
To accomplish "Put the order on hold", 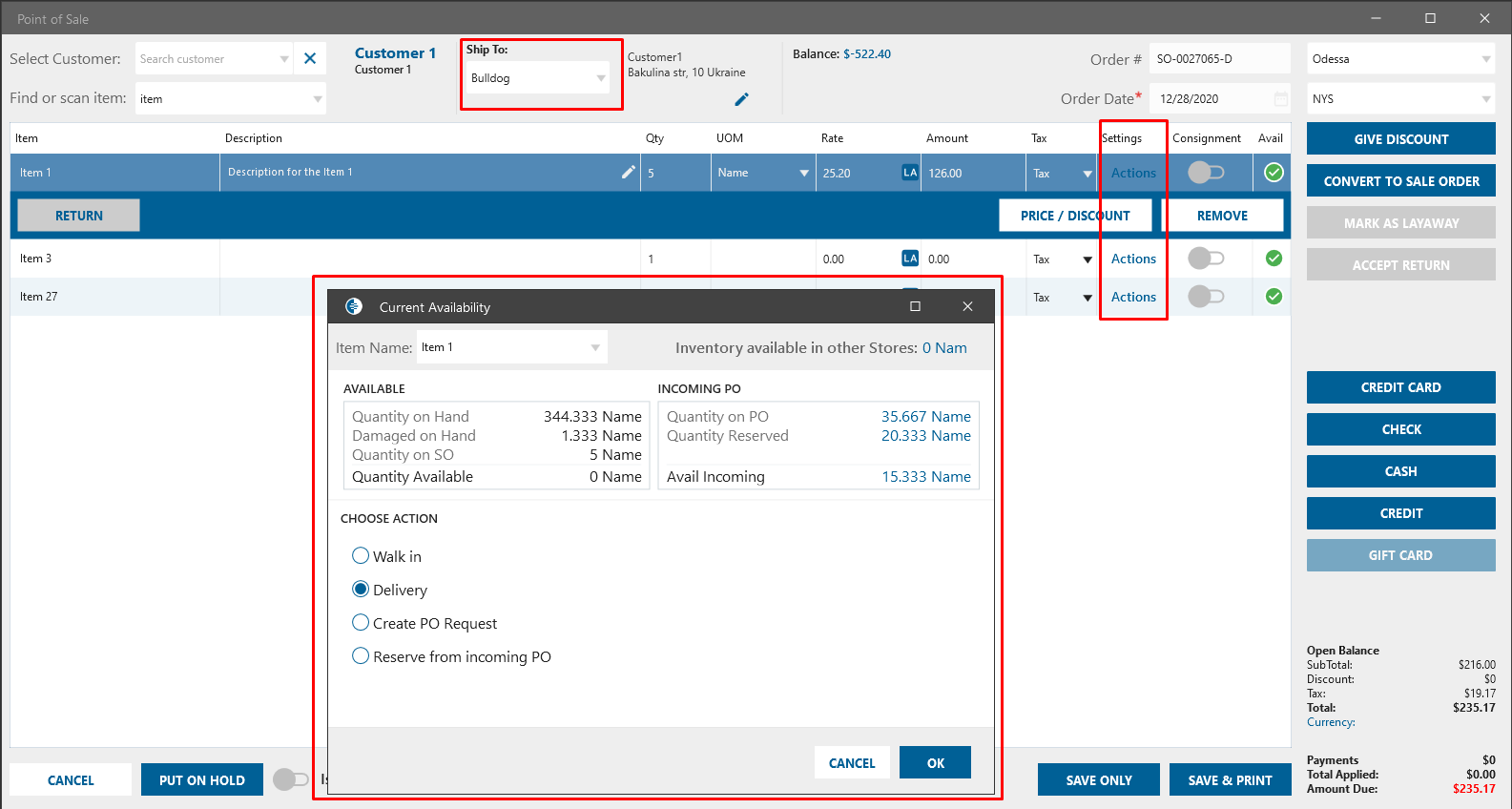I will (x=202, y=779).
